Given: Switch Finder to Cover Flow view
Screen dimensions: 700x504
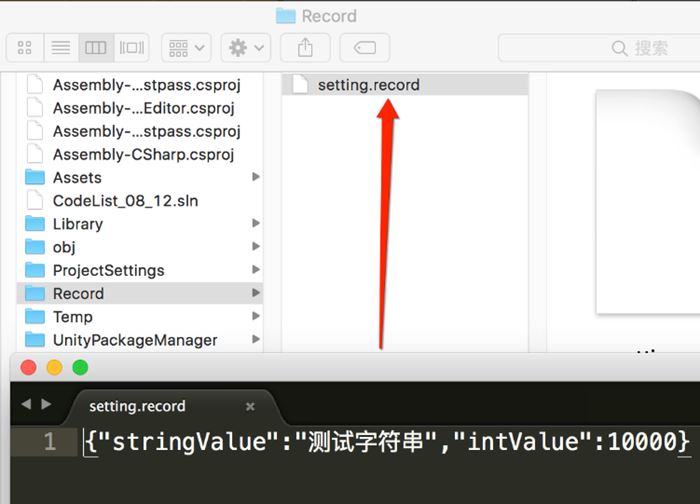Looking at the screenshot, I should [x=130, y=47].
